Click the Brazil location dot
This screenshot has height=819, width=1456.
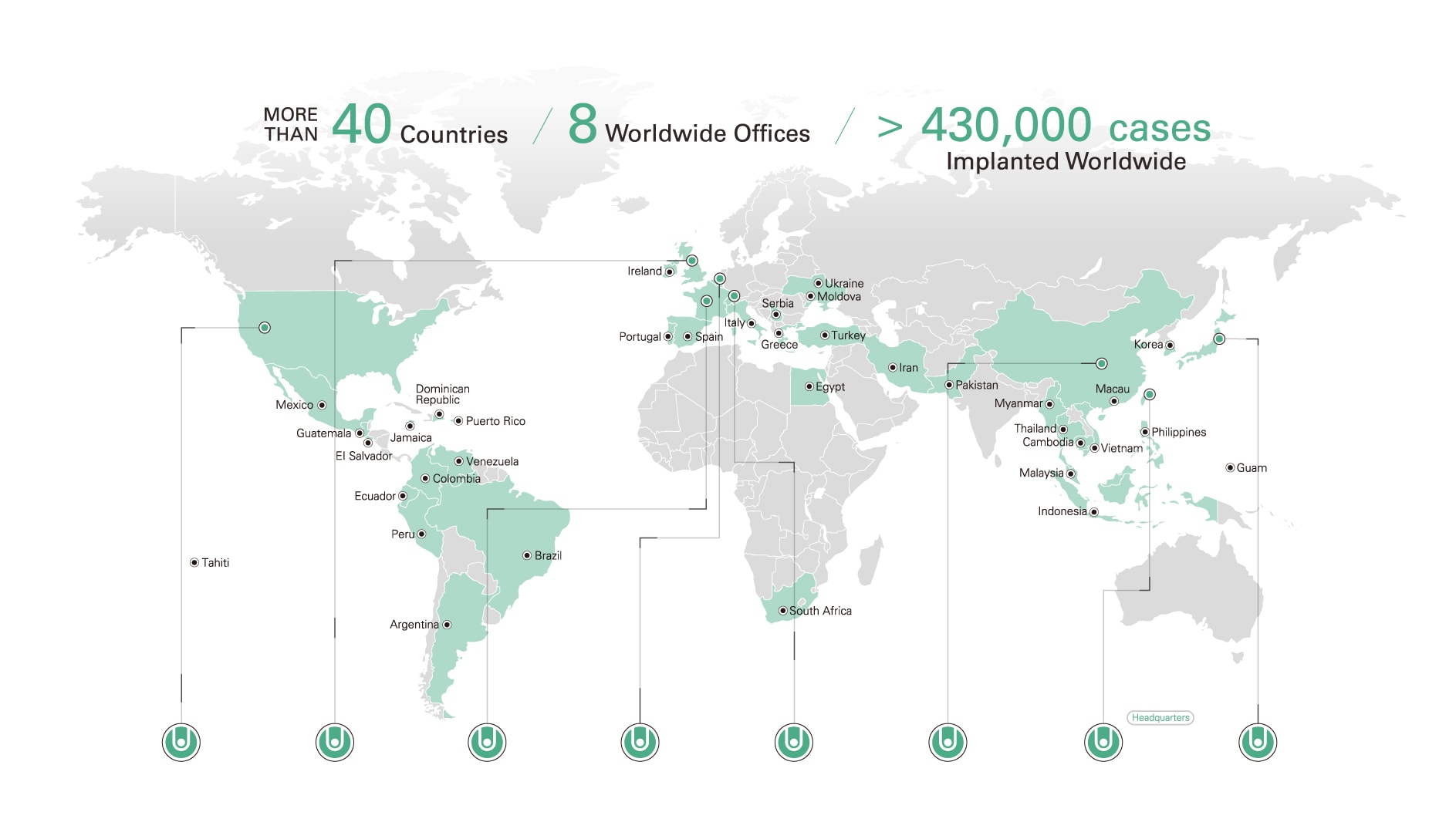click(527, 555)
